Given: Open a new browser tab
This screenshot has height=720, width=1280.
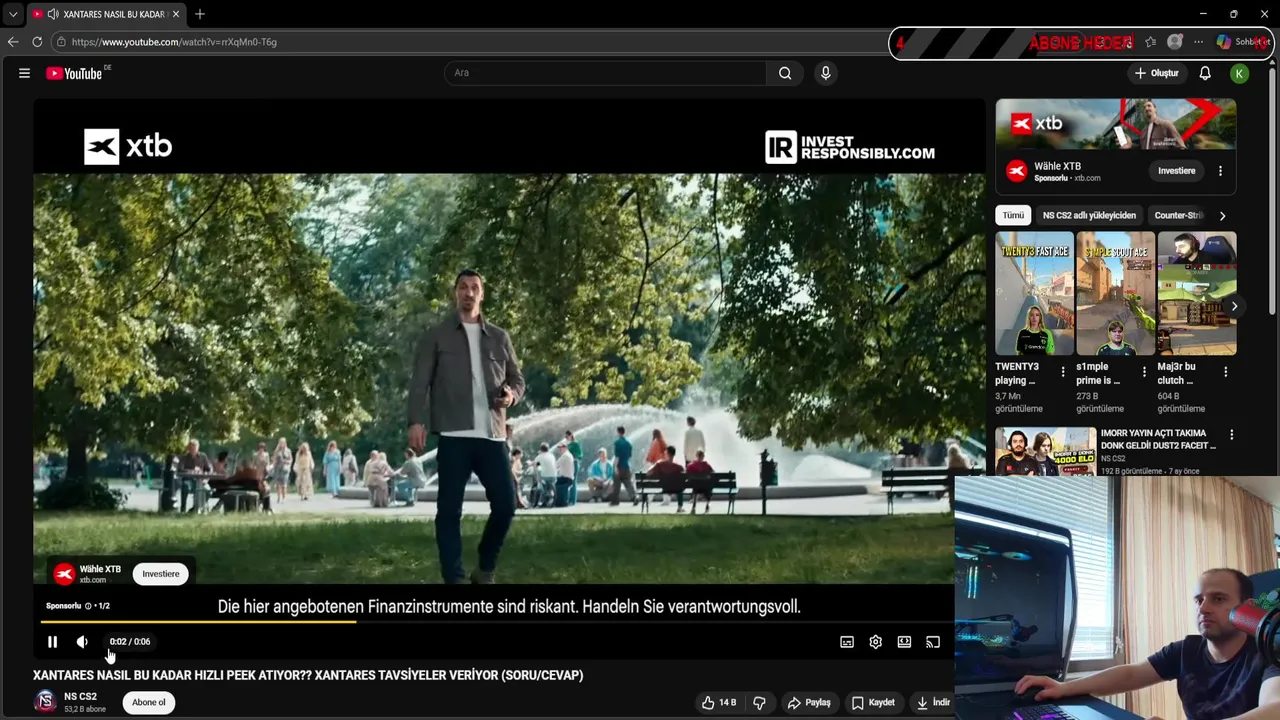Looking at the screenshot, I should pos(200,14).
